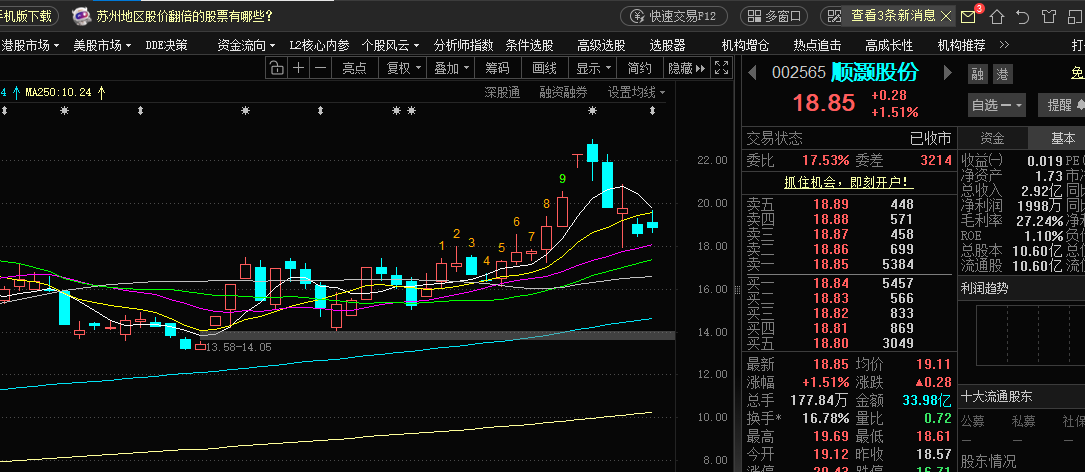Open the 复权 dropdown

(402, 68)
